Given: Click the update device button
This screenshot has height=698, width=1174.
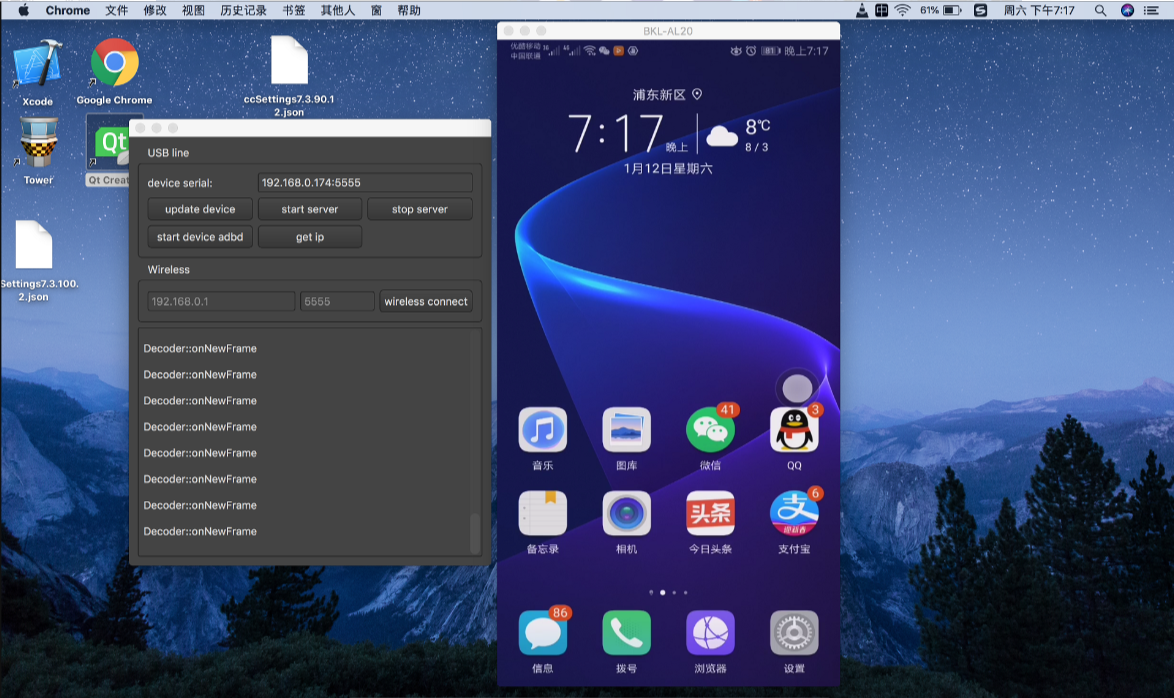Looking at the screenshot, I should [200, 210].
